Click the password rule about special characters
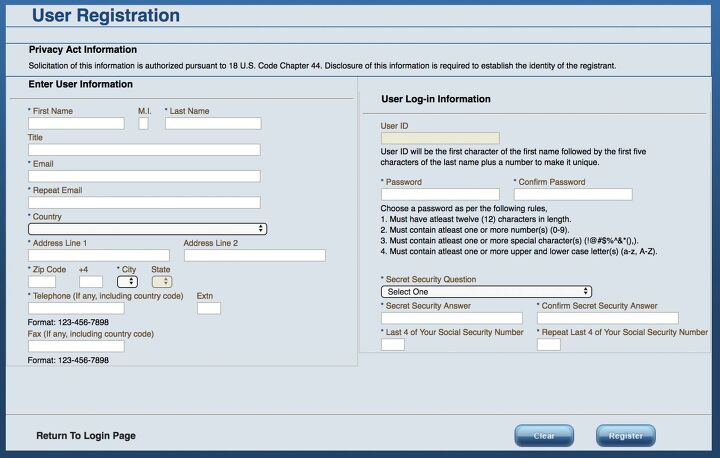The image size is (720, 458). coord(509,241)
